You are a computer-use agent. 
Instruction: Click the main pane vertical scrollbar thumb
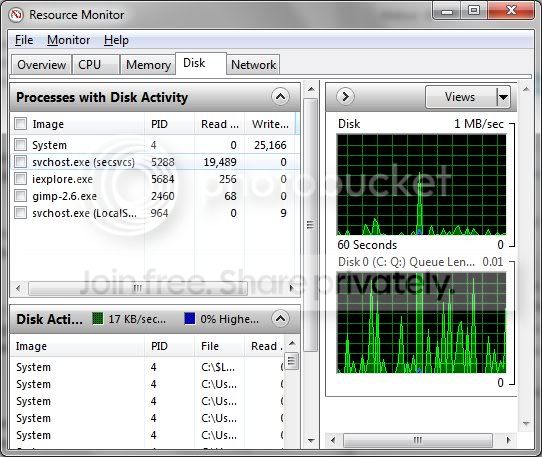coord(310,225)
